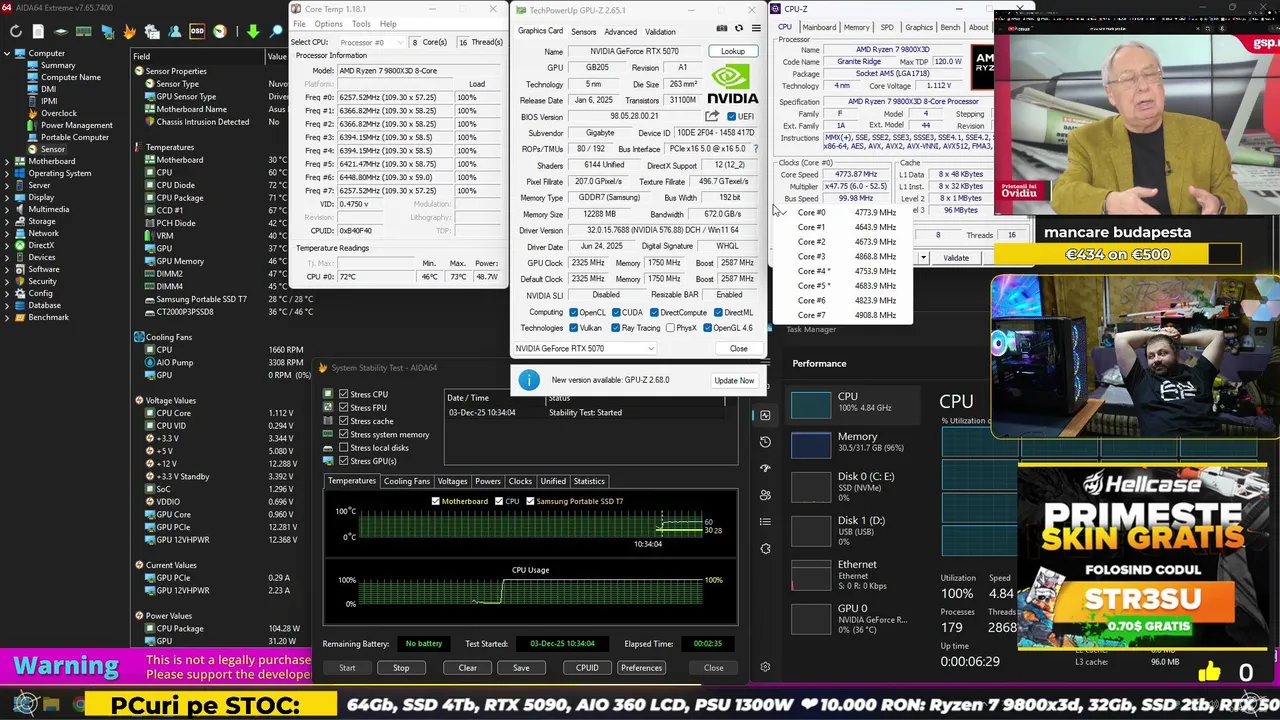Open the Core Temp Tools menu

[x=361, y=24]
